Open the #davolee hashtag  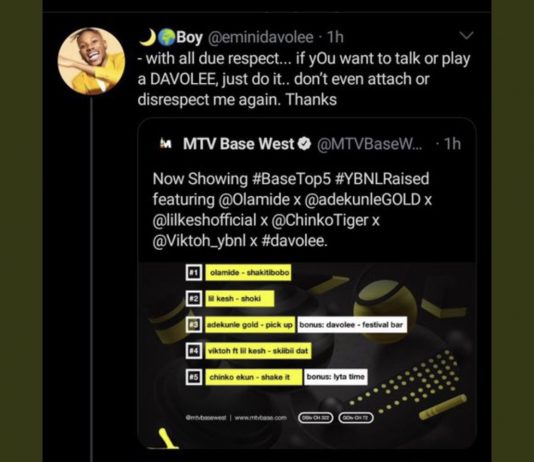(294, 241)
